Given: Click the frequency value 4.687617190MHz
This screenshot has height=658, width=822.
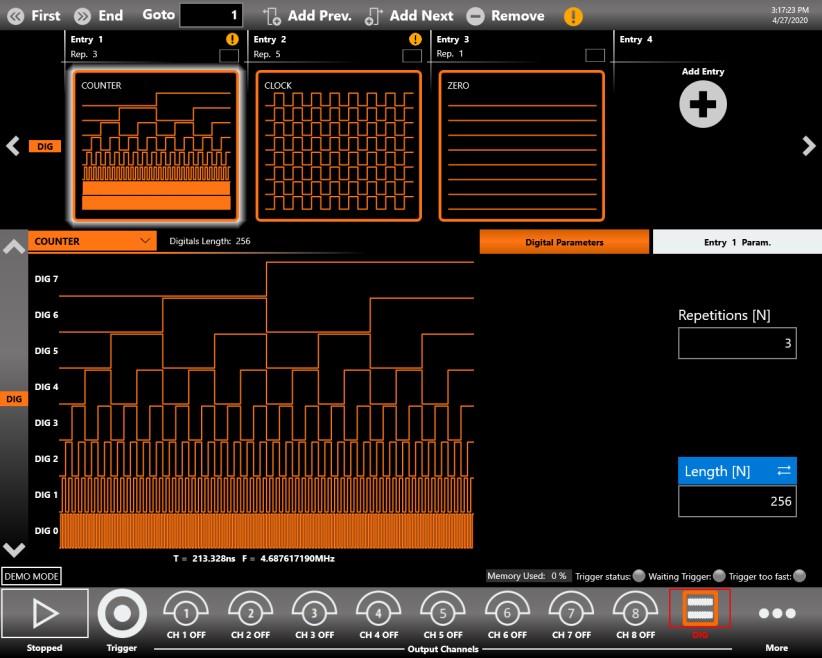Looking at the screenshot, I should [x=297, y=558].
